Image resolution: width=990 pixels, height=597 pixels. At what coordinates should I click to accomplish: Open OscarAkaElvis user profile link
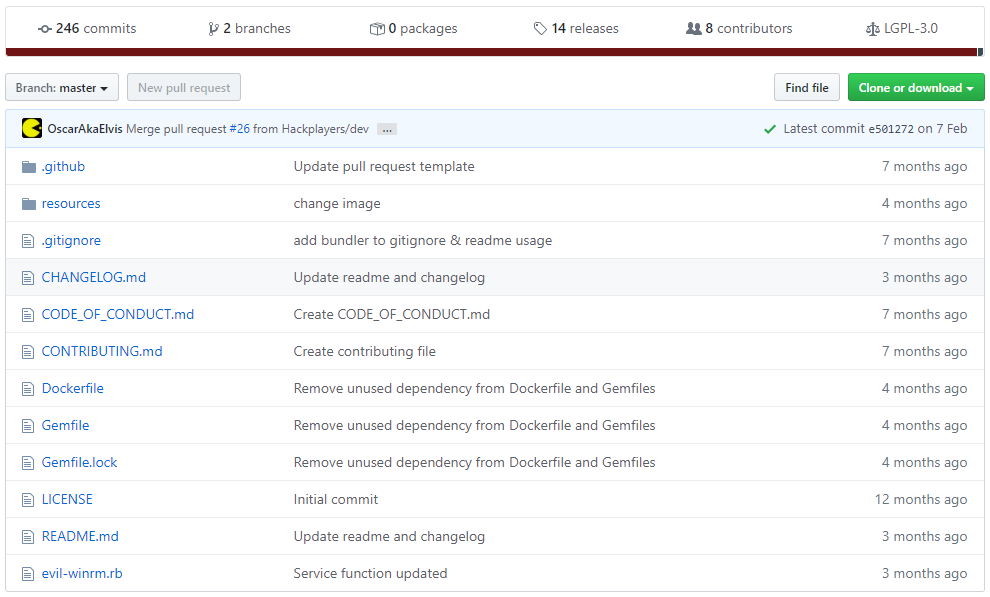click(85, 129)
